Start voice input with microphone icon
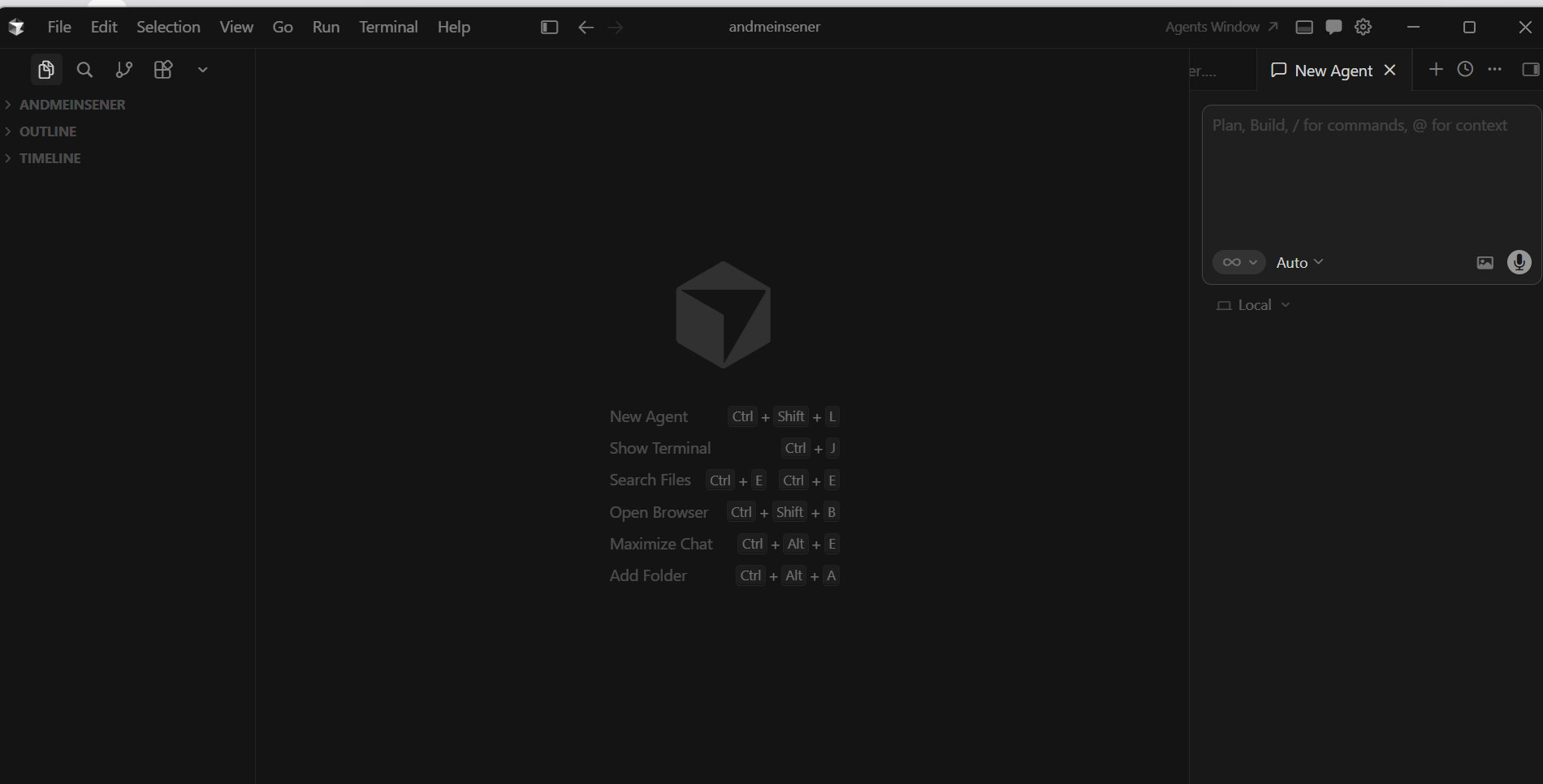Image resolution: width=1543 pixels, height=784 pixels. 1519,262
